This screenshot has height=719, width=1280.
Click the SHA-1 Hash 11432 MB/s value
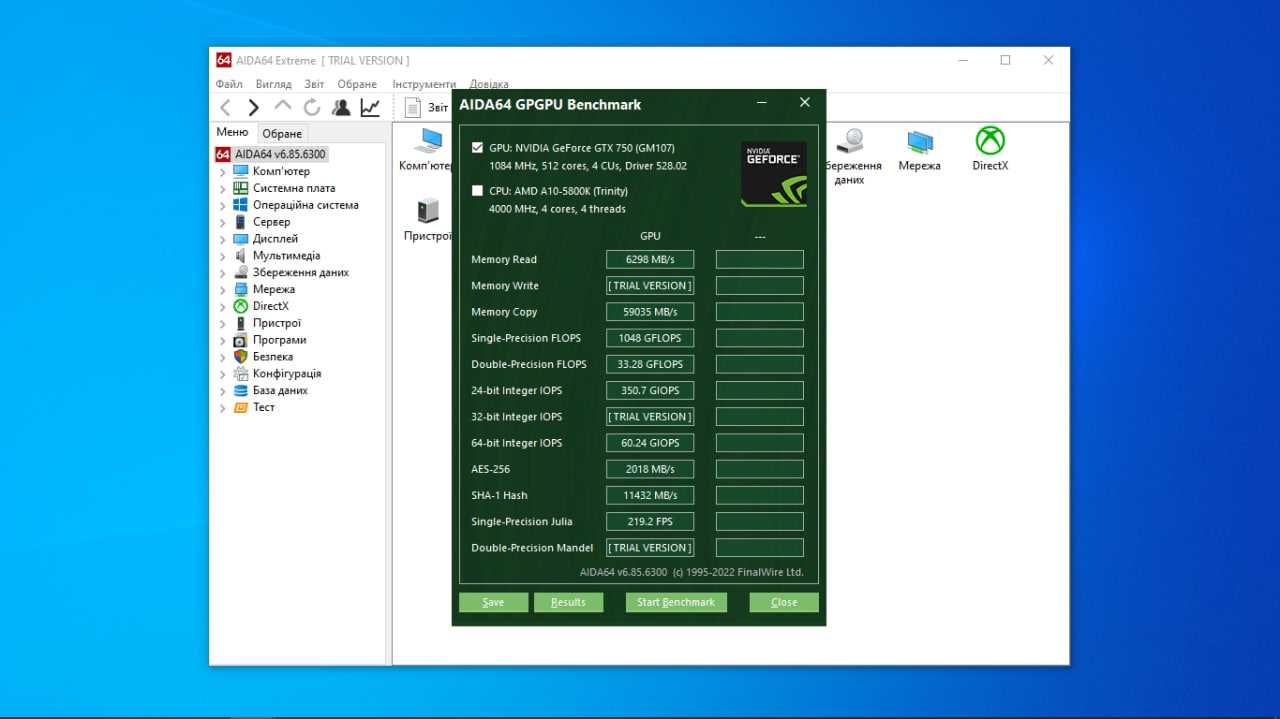tap(650, 495)
